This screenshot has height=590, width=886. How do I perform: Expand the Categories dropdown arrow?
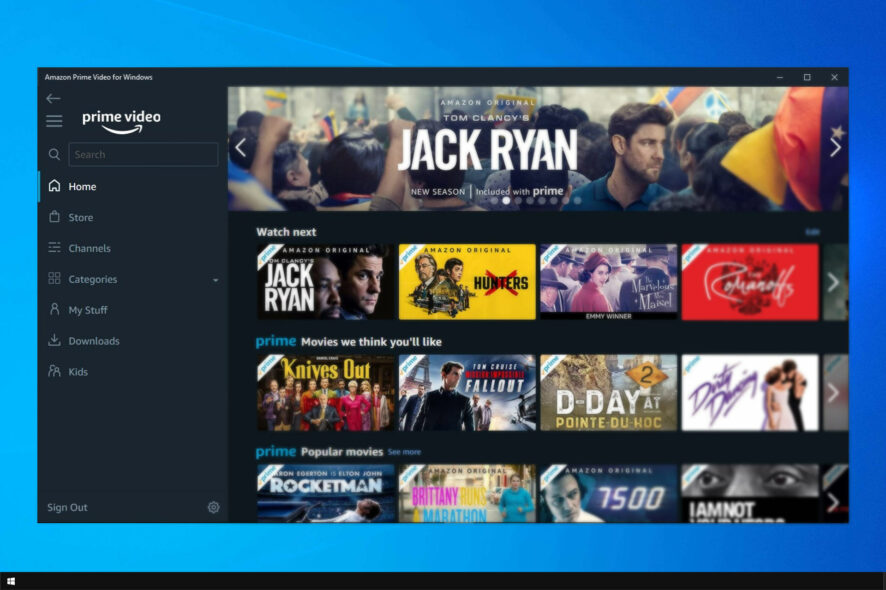click(x=215, y=280)
